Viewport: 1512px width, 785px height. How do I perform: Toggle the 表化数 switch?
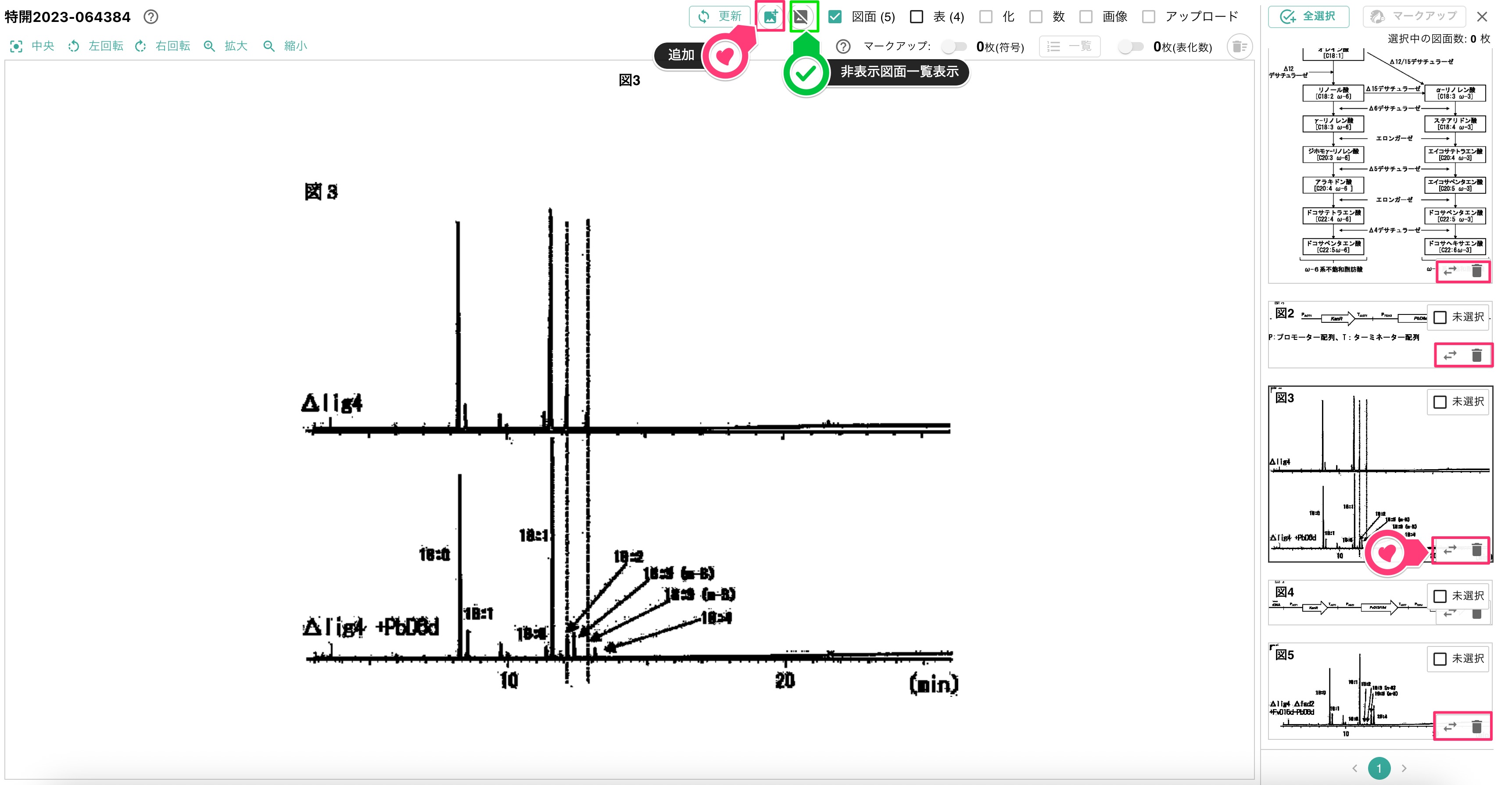tap(1130, 46)
